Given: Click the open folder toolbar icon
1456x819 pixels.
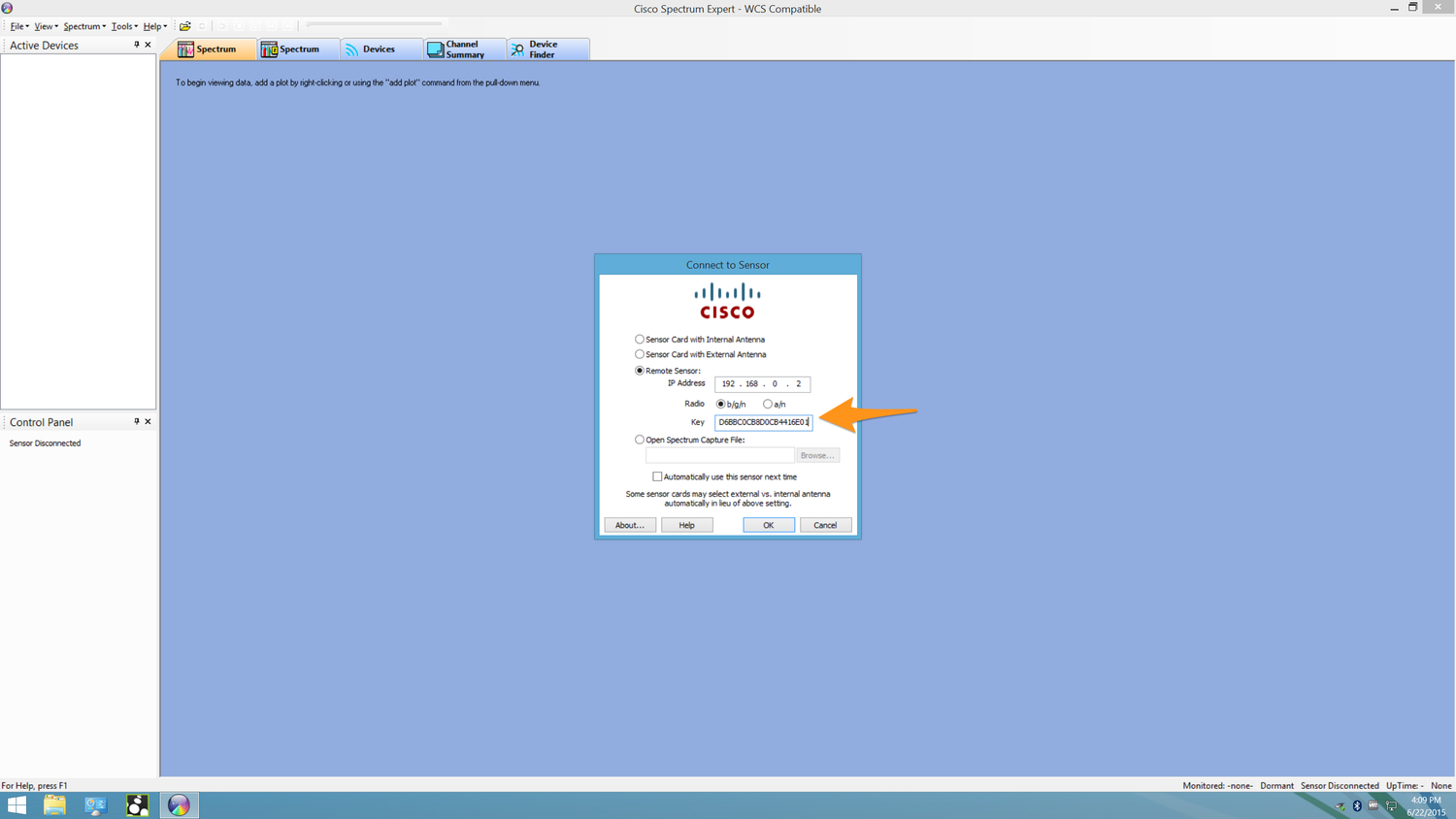Looking at the screenshot, I should 184,26.
